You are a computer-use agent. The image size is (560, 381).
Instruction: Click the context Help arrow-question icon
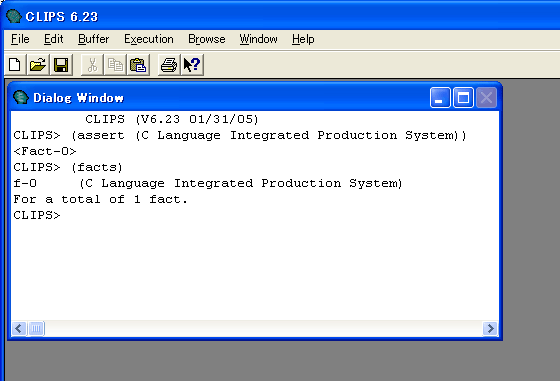pyautogui.click(x=192, y=65)
